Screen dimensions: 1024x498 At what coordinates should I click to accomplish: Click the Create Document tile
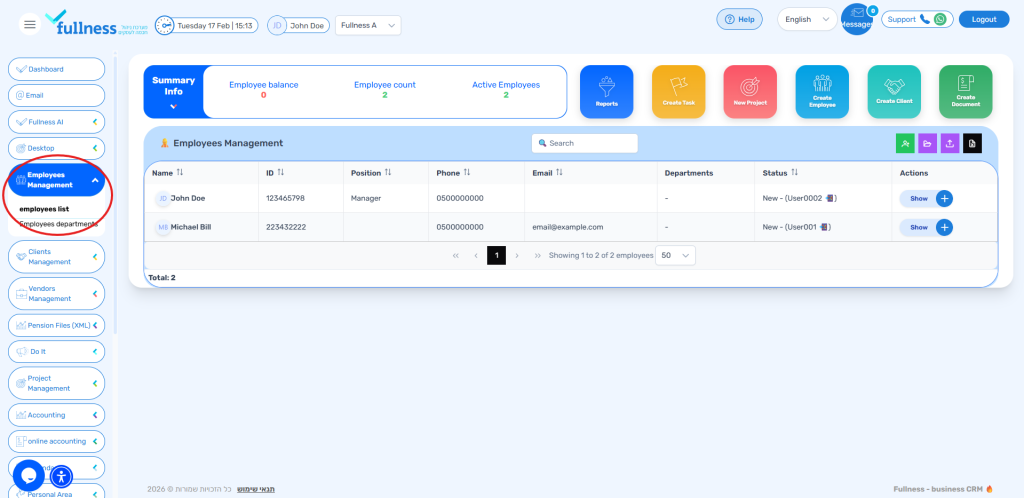click(965, 91)
